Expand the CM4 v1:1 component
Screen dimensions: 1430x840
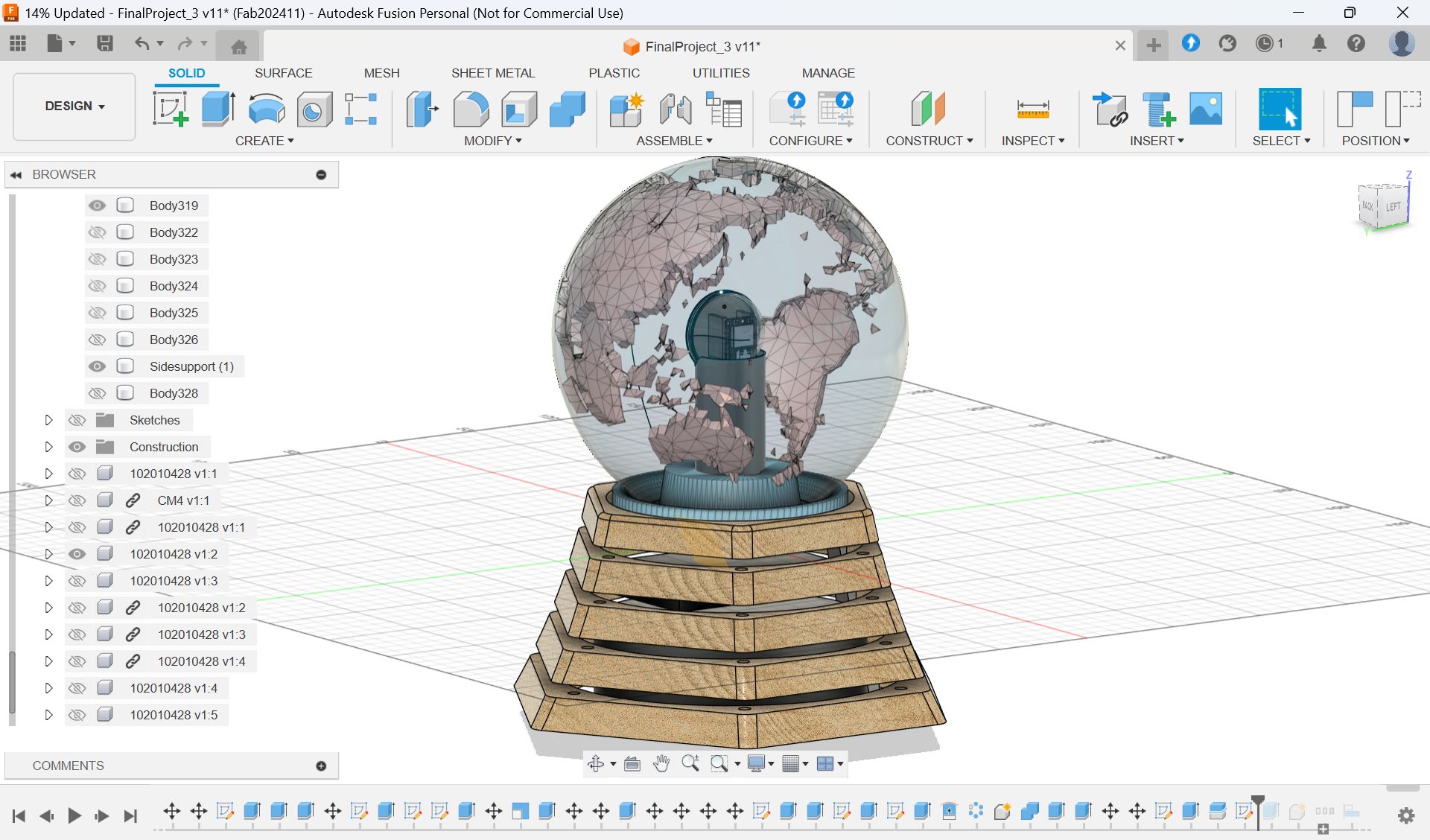tap(48, 500)
